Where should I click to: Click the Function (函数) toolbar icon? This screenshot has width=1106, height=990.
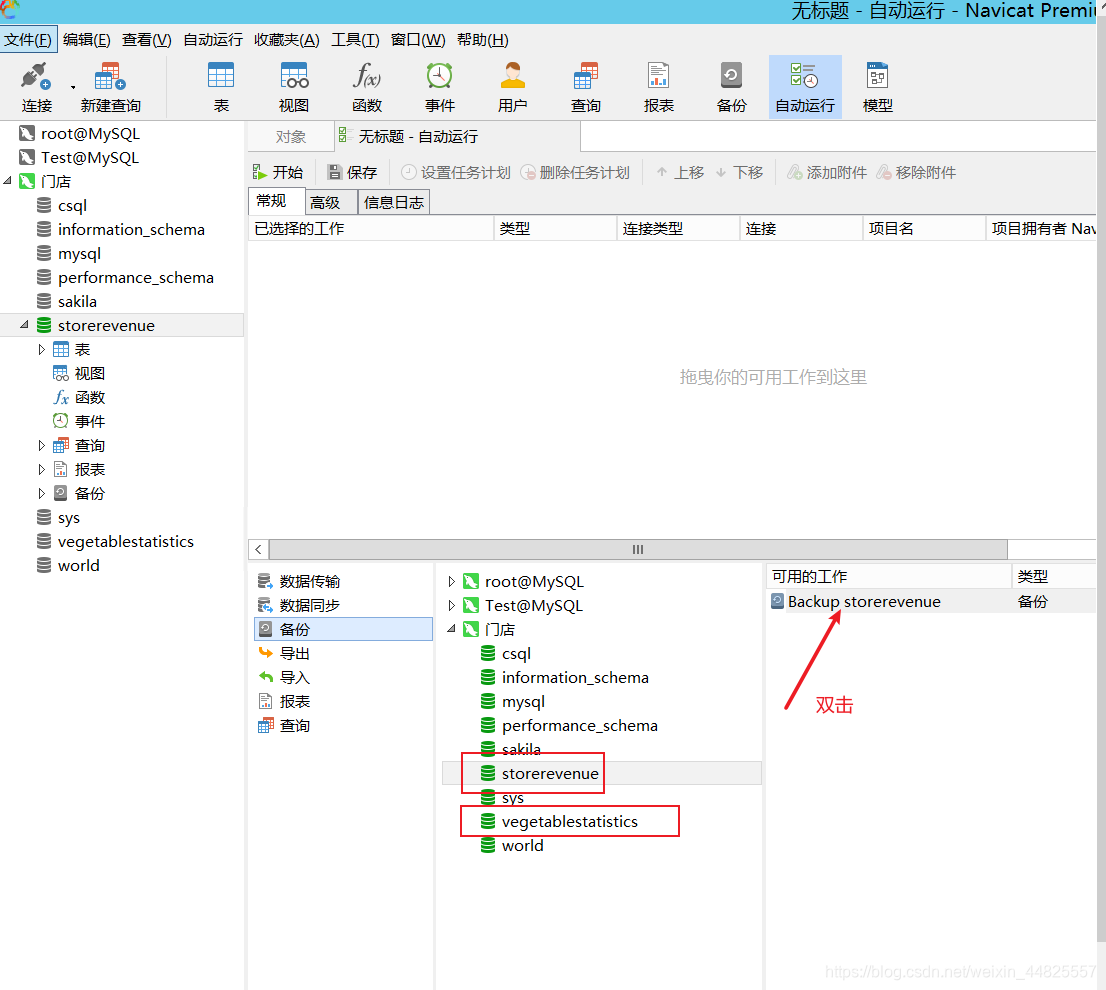[x=367, y=87]
